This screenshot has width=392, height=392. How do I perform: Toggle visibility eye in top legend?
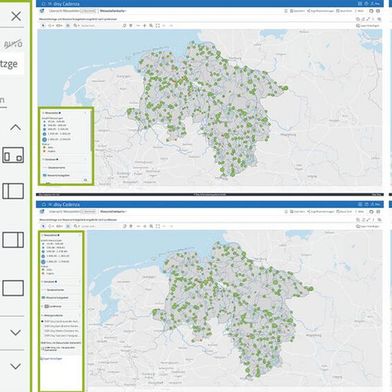point(86,180)
